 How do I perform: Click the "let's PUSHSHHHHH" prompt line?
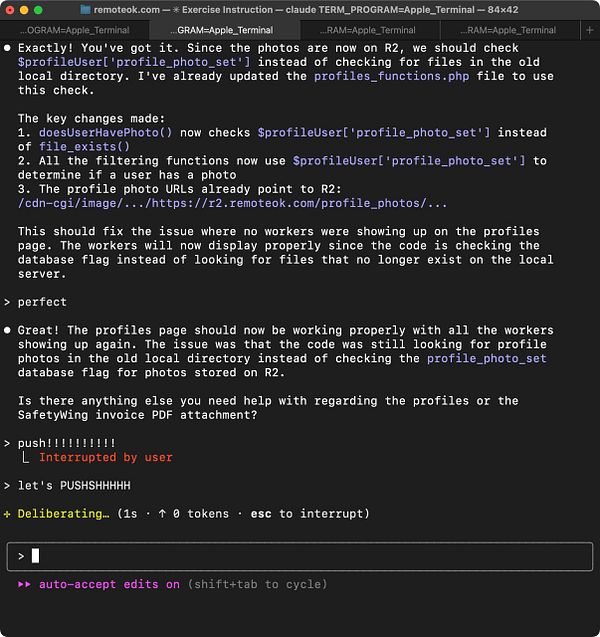(74, 486)
